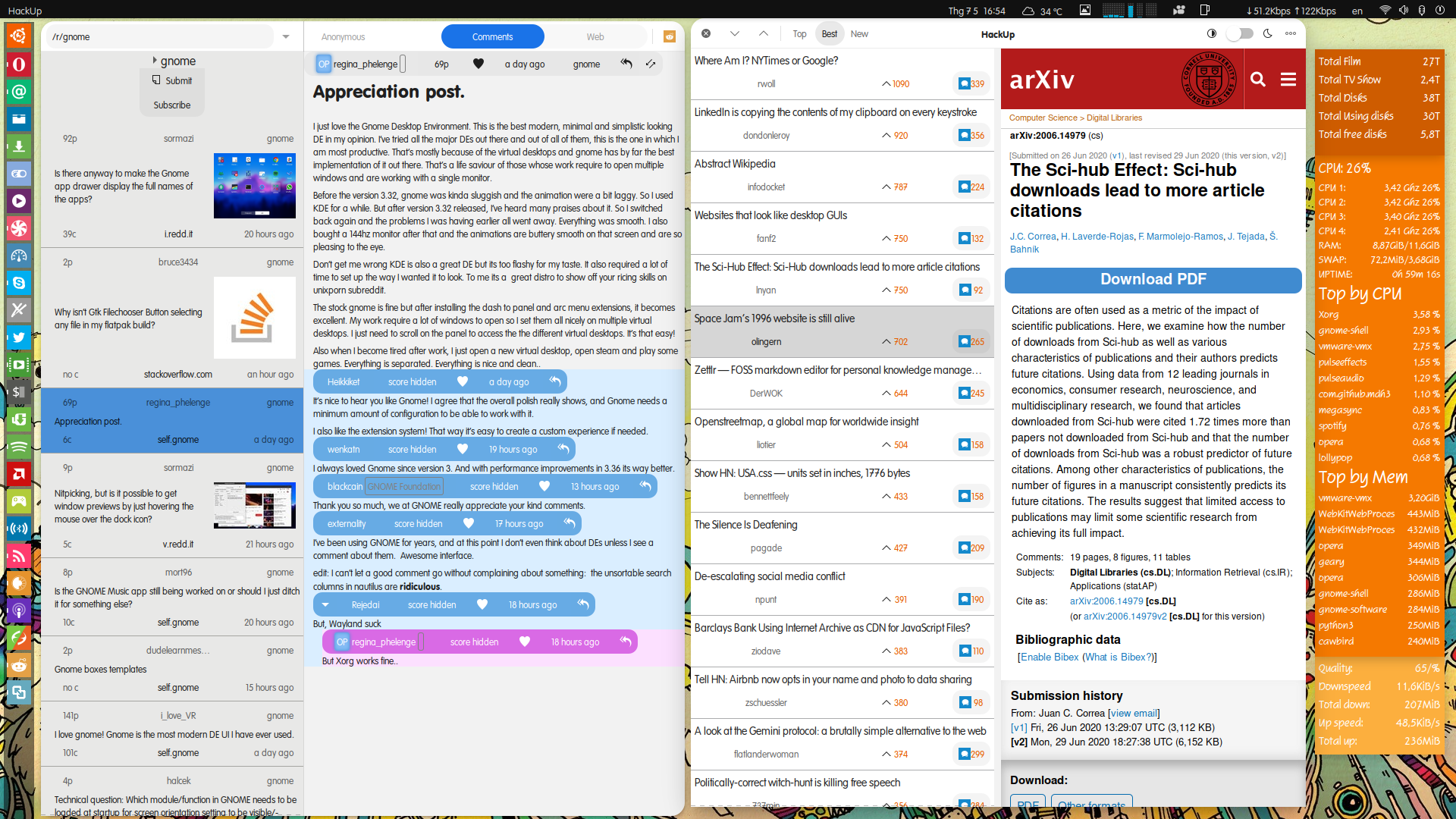Like Heikkiket's comment with the heart
Image resolution: width=1456 pixels, height=819 pixels.
(463, 381)
